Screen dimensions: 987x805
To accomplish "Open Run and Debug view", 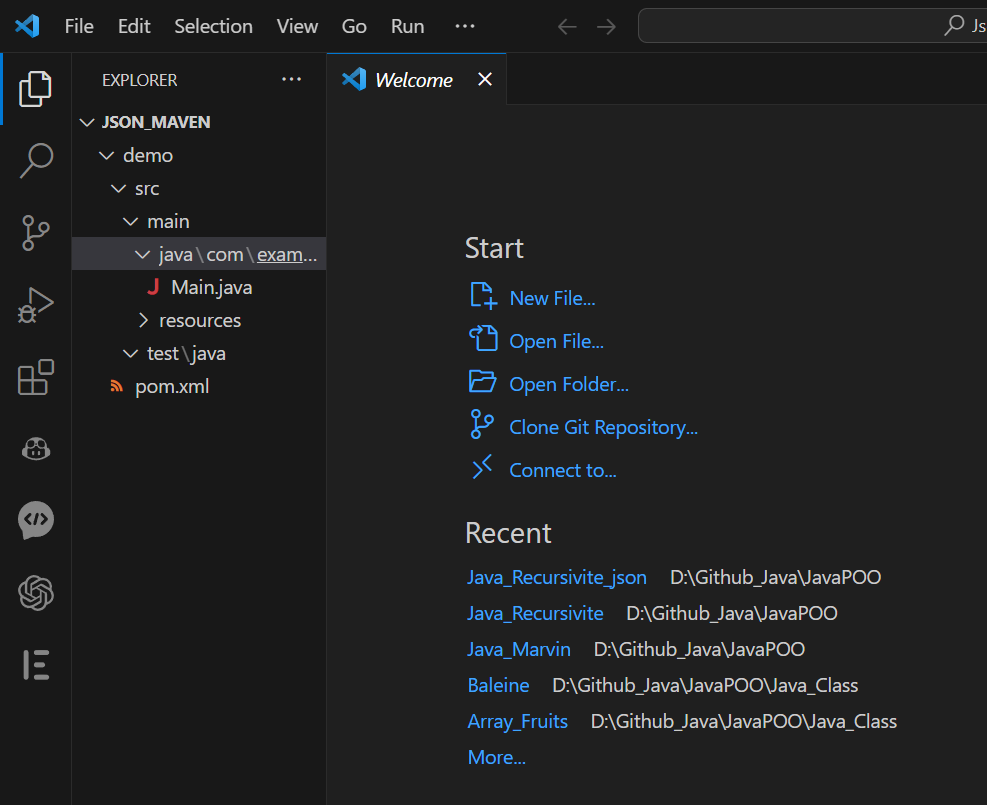I will point(36,305).
